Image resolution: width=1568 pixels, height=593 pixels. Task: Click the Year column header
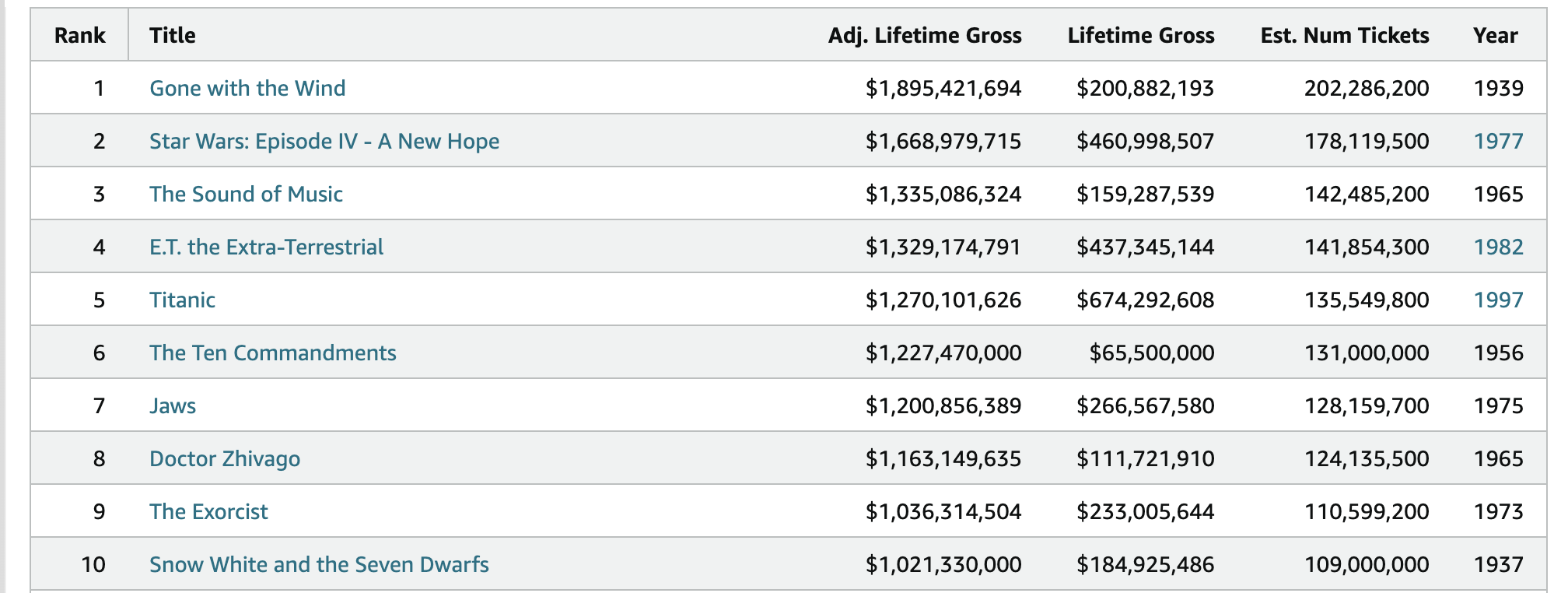[x=1495, y=35]
